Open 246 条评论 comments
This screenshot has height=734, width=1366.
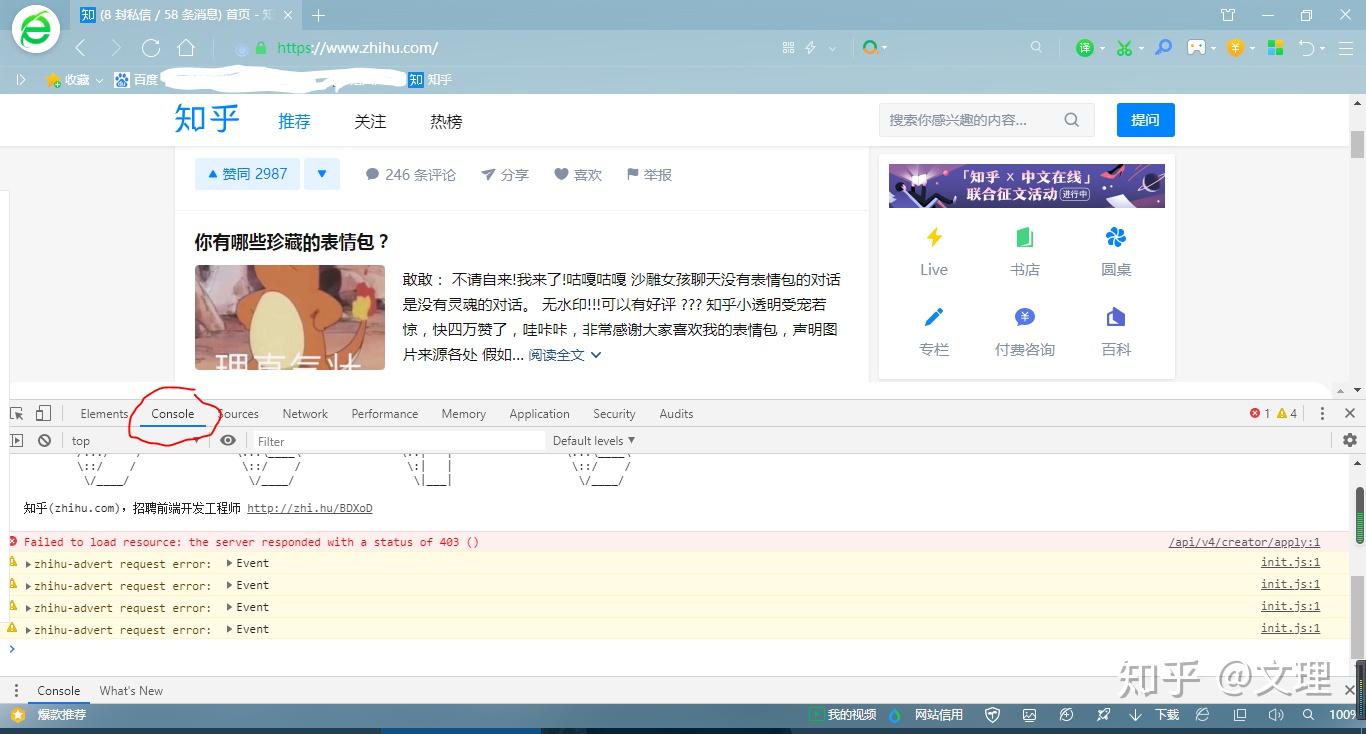[x=410, y=174]
